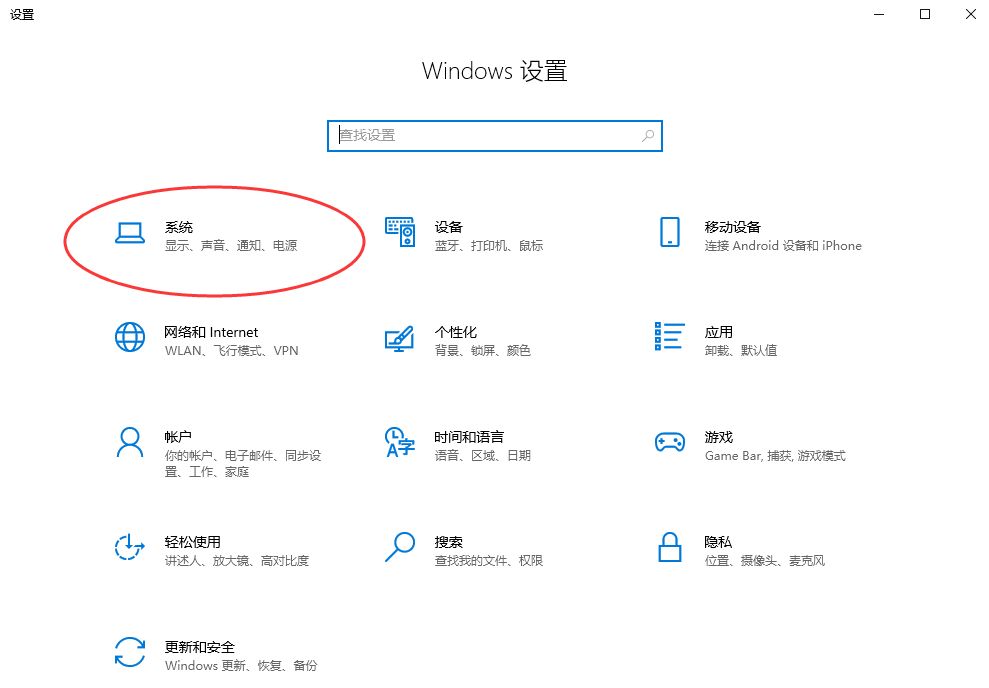The width and height of the screenshot is (989, 688).
Task: Select the 应用 category title
Action: click(x=718, y=332)
